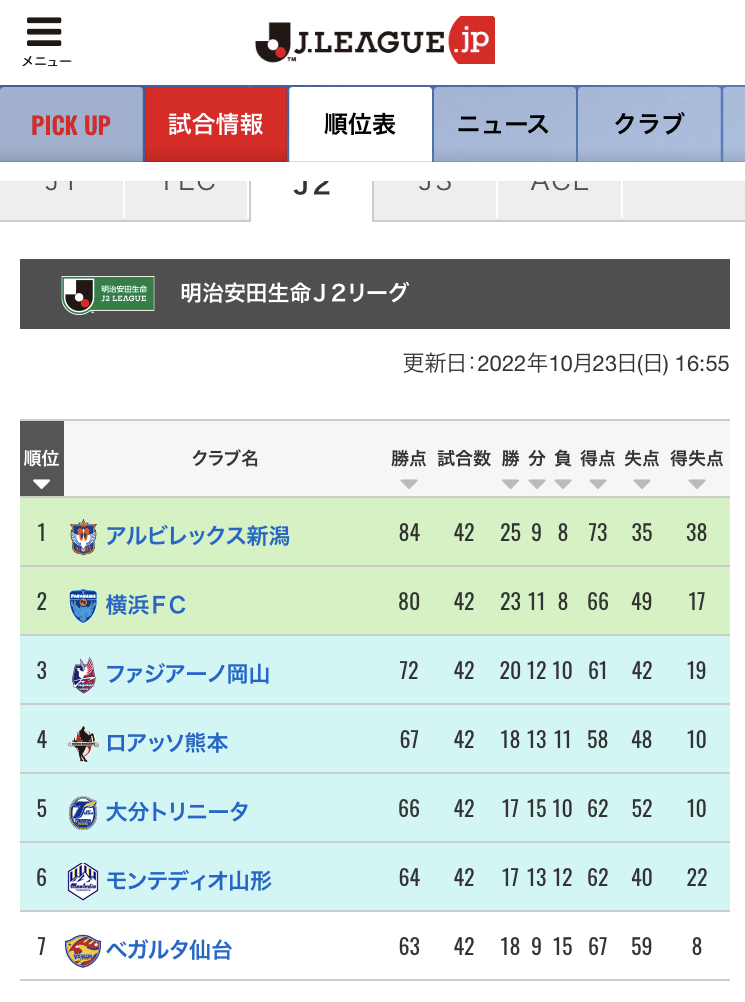
Task: Click the Montedio Yamagata club crest
Action: [x=83, y=881]
